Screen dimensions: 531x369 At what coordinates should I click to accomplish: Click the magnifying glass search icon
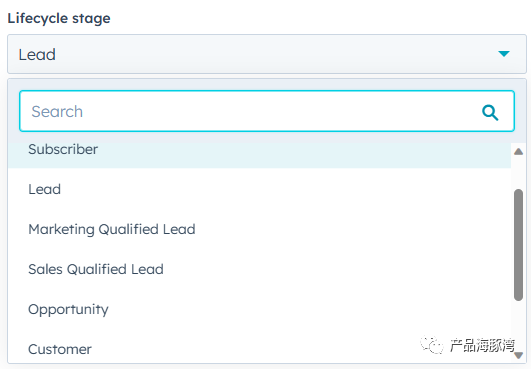point(490,112)
